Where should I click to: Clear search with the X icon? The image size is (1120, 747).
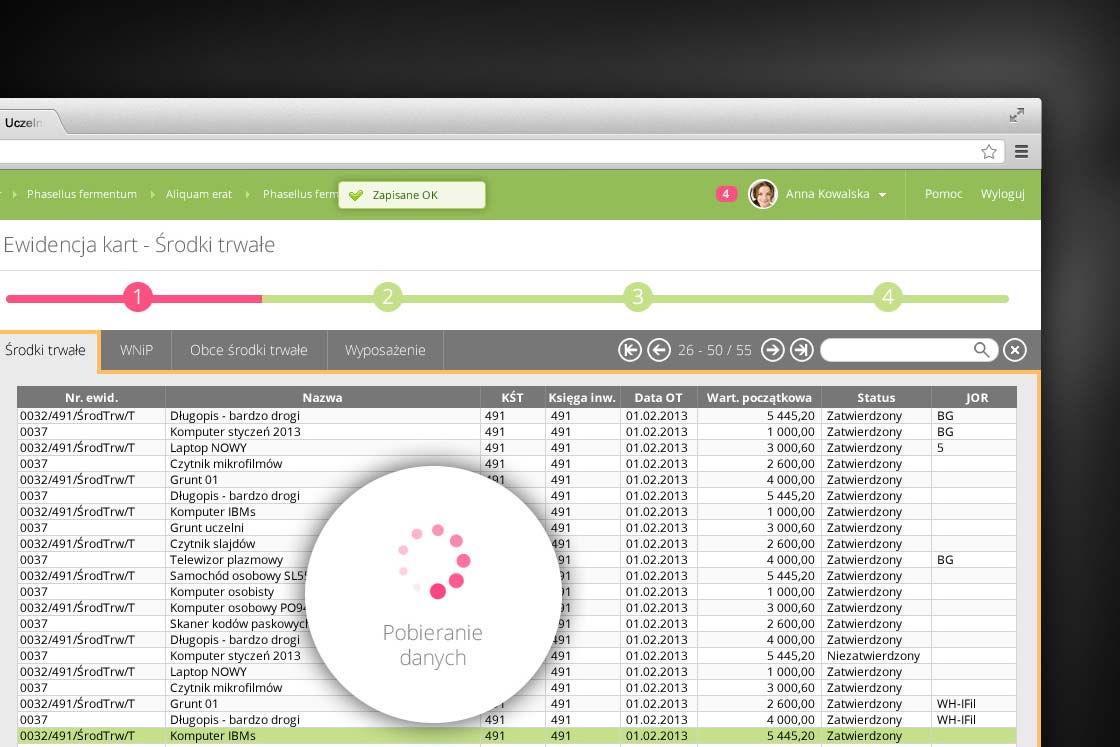pyautogui.click(x=1014, y=350)
